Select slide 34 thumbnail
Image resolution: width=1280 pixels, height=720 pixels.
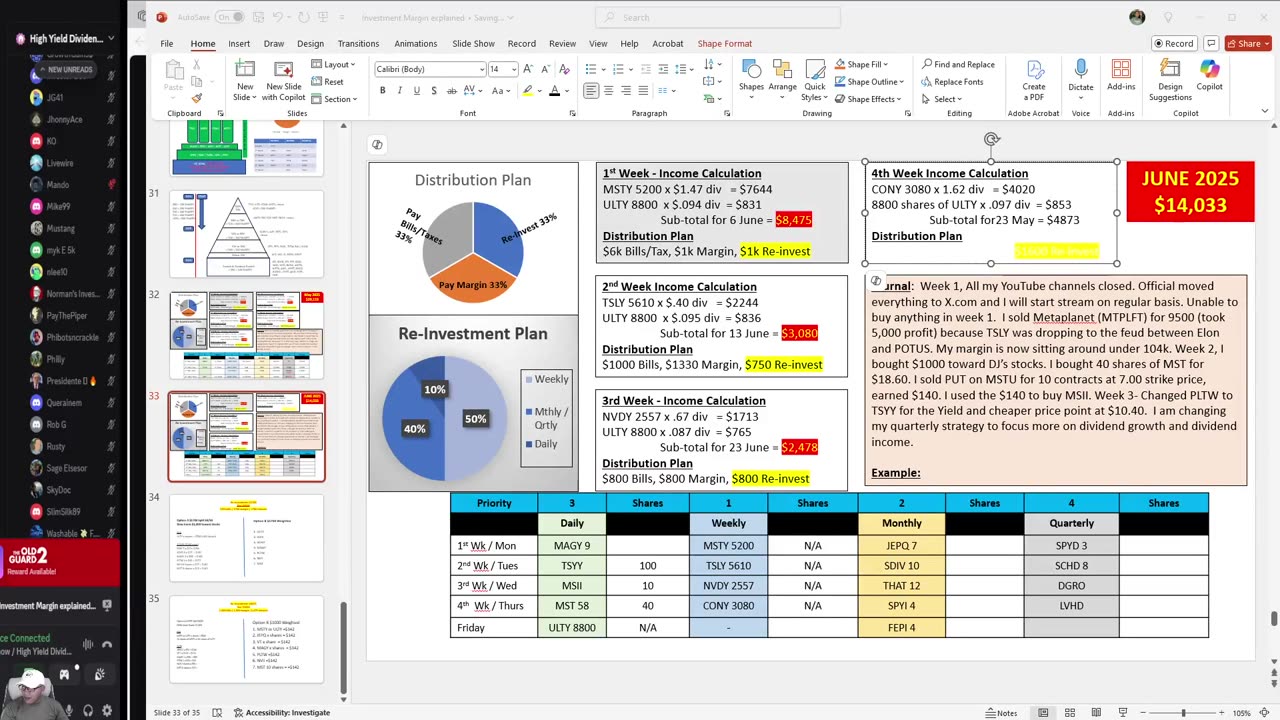247,538
